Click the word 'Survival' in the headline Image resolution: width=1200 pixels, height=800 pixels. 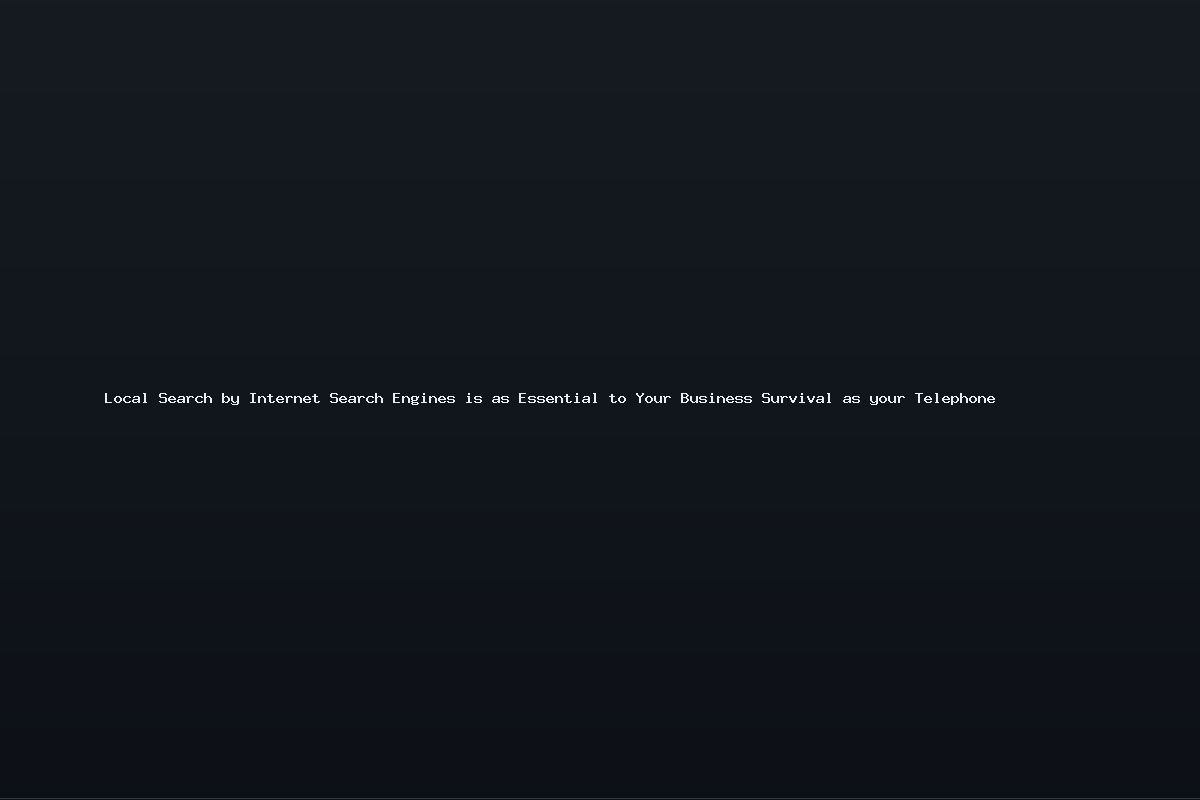(797, 398)
